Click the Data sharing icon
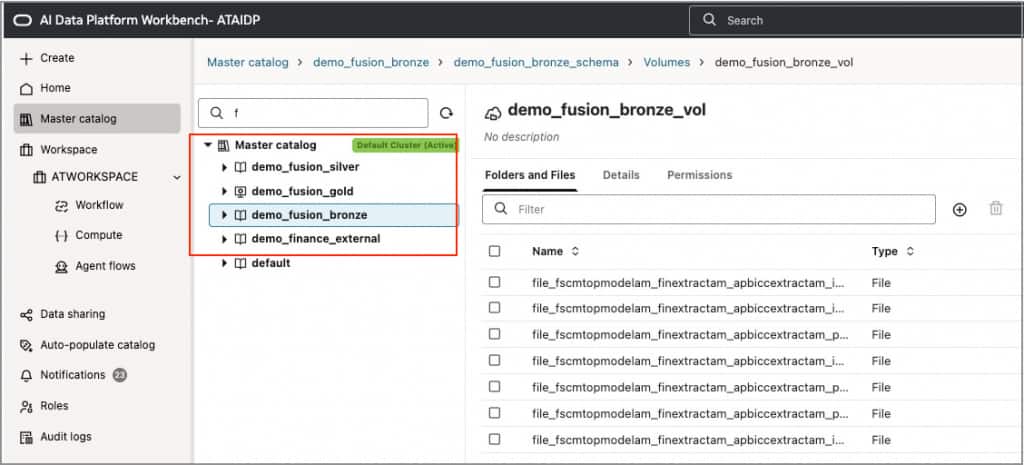The width and height of the screenshot is (1024, 465). (26, 315)
